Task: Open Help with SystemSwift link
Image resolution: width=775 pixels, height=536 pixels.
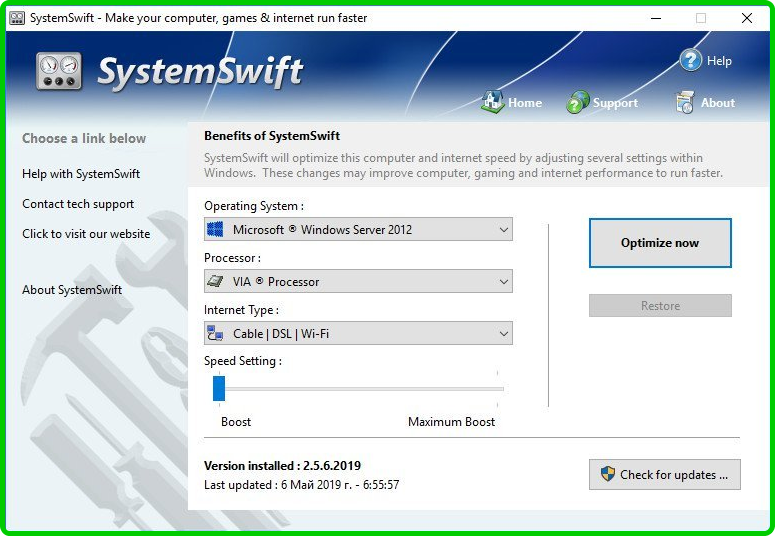Action: [x=81, y=174]
